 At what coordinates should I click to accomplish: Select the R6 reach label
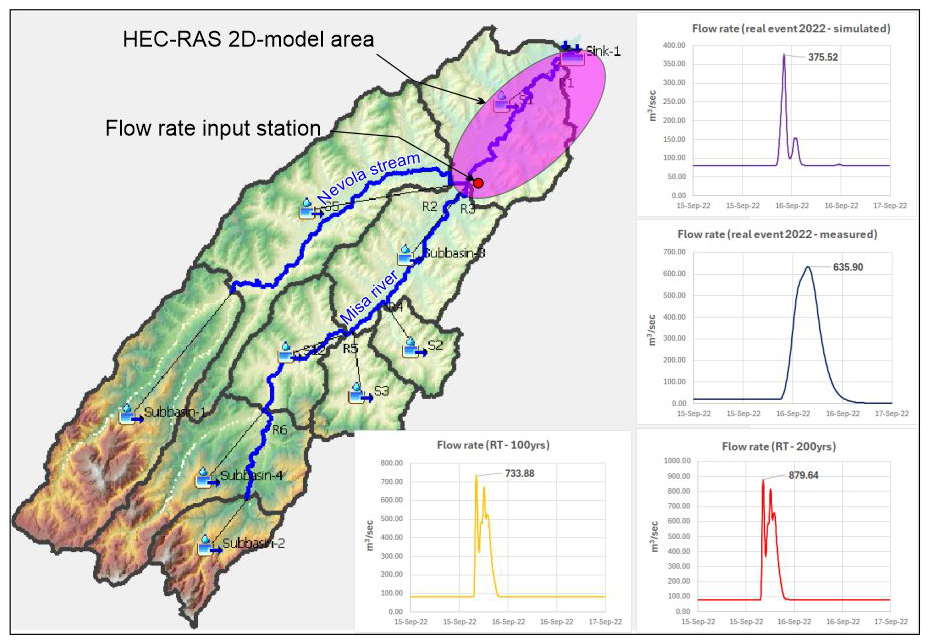279,430
